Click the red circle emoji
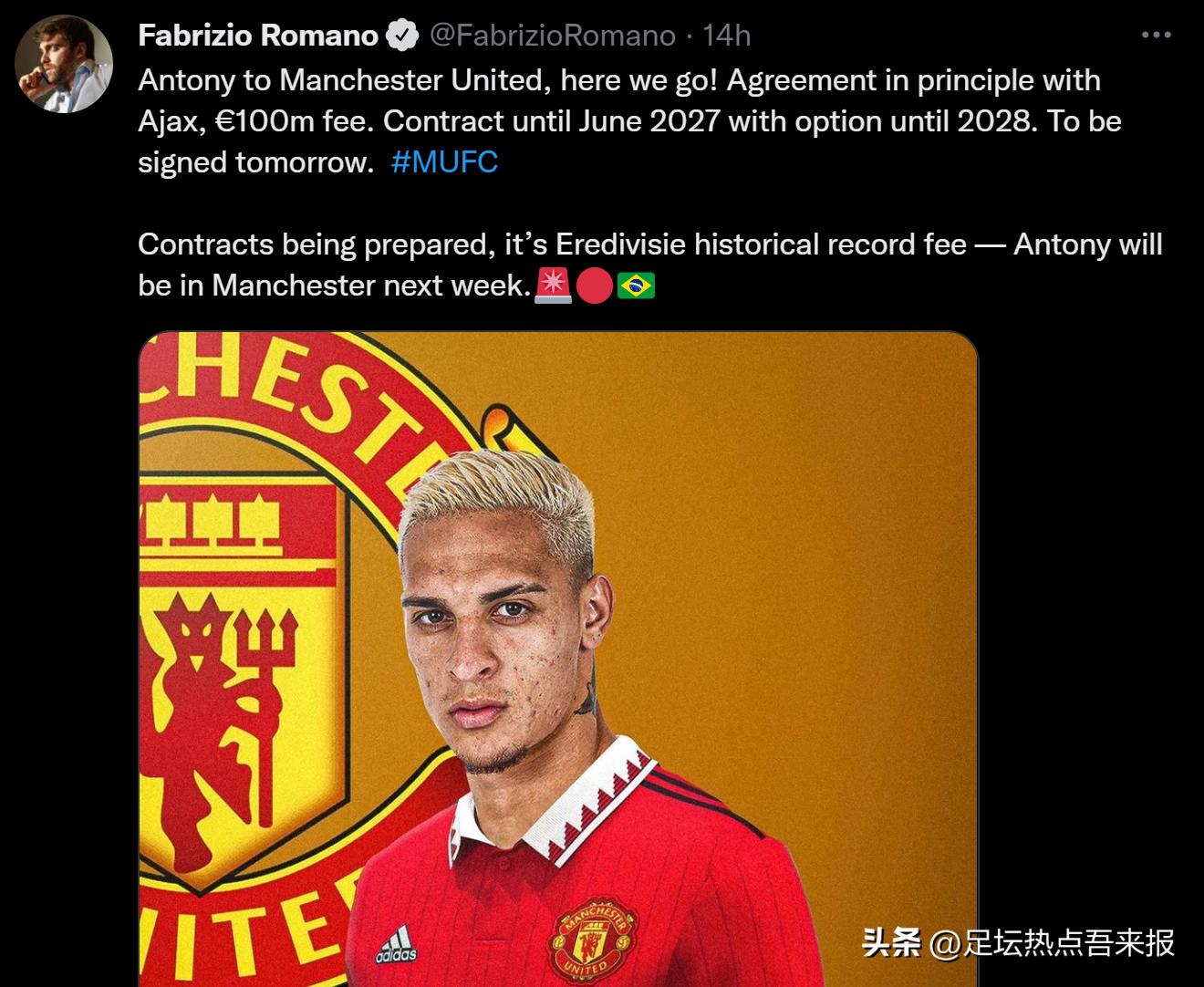 pyautogui.click(x=595, y=286)
